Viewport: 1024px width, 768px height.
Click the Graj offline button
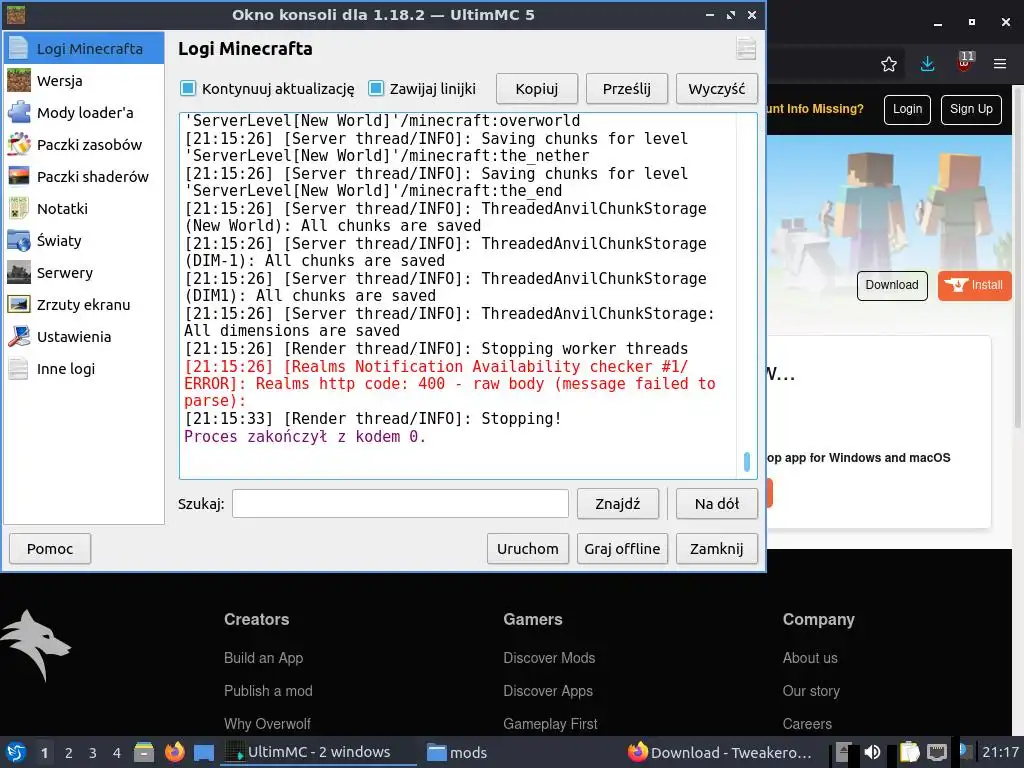click(622, 549)
